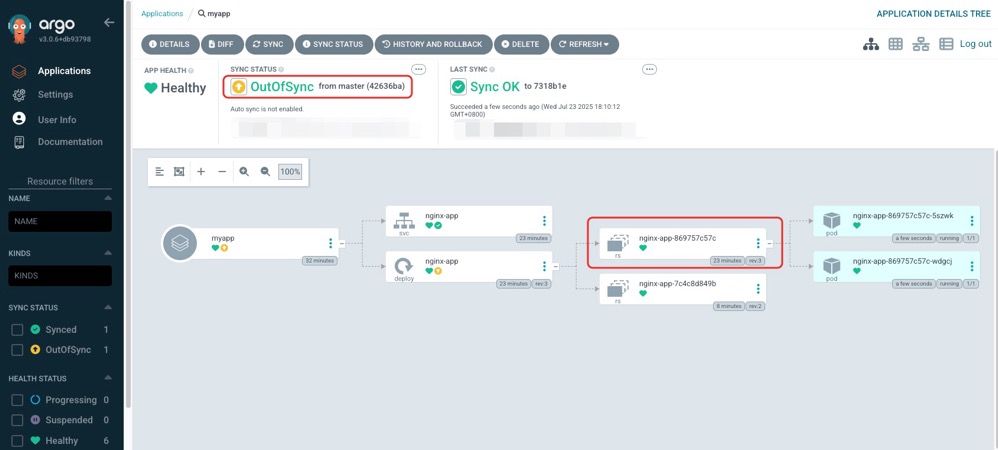Toggle the Healthy health status checkbox
Image resolution: width=998 pixels, height=450 pixels.
pos(17,440)
